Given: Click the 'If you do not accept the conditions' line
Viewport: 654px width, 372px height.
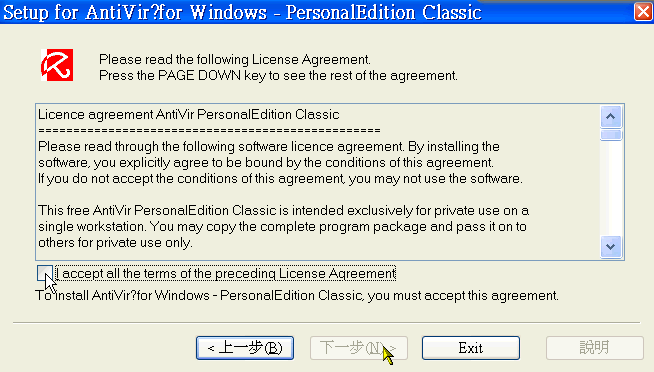Looking at the screenshot, I should click(x=280, y=178).
